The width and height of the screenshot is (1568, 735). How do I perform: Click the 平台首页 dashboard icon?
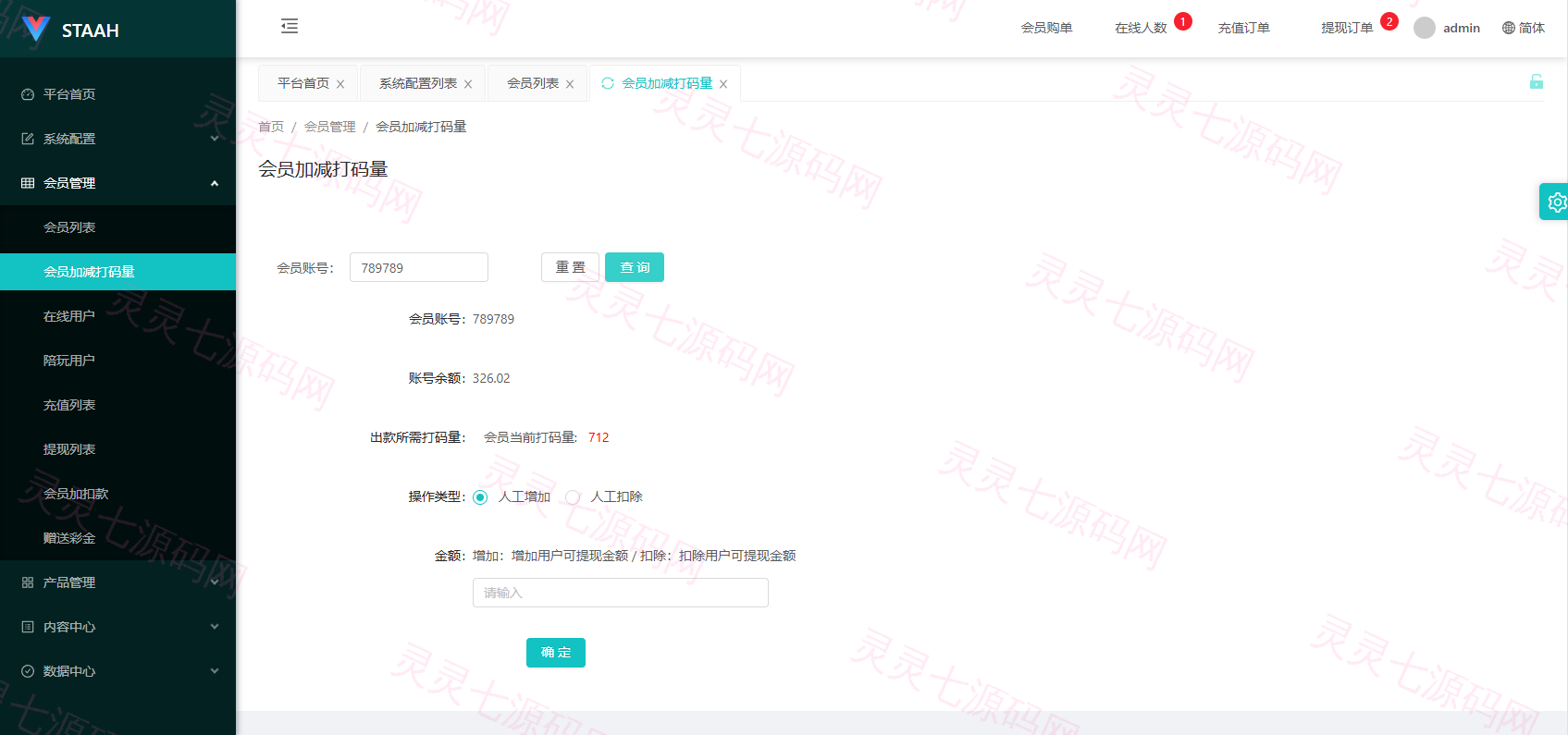(28, 94)
